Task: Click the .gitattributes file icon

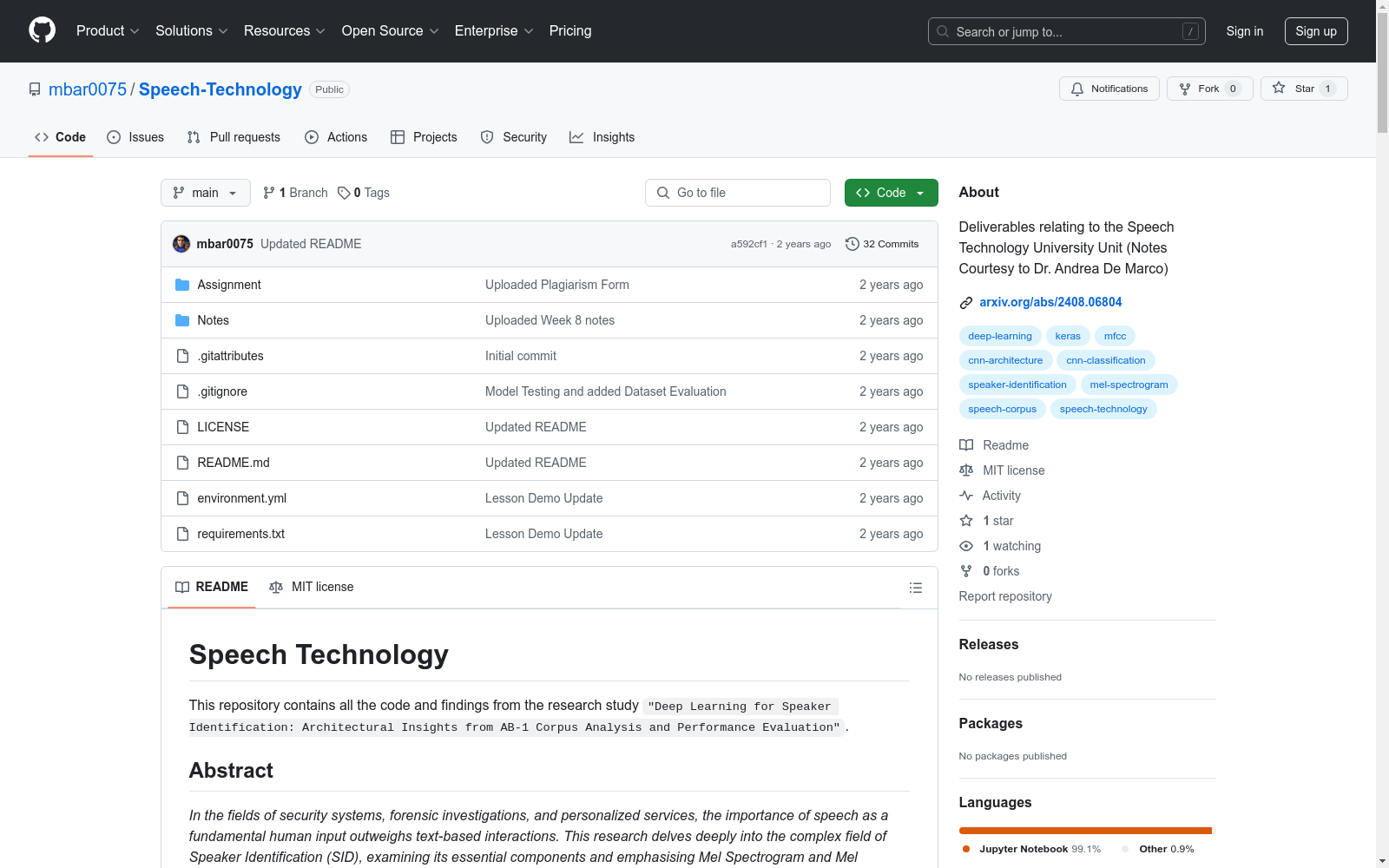Action: point(182,356)
